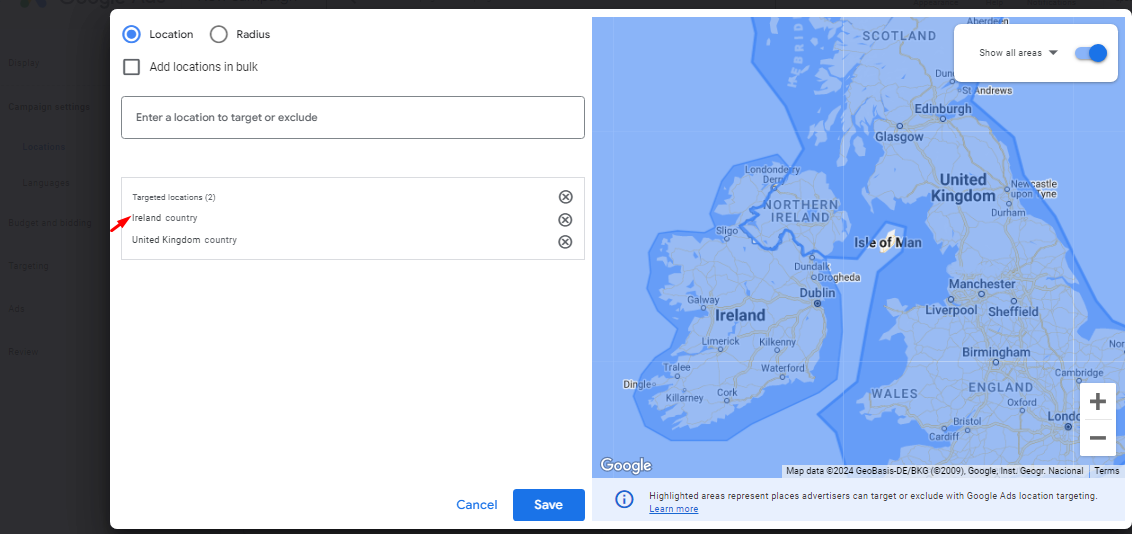Check the Add locations in bulk checkbox
Viewport: 1132px width, 534px height.
click(x=131, y=67)
